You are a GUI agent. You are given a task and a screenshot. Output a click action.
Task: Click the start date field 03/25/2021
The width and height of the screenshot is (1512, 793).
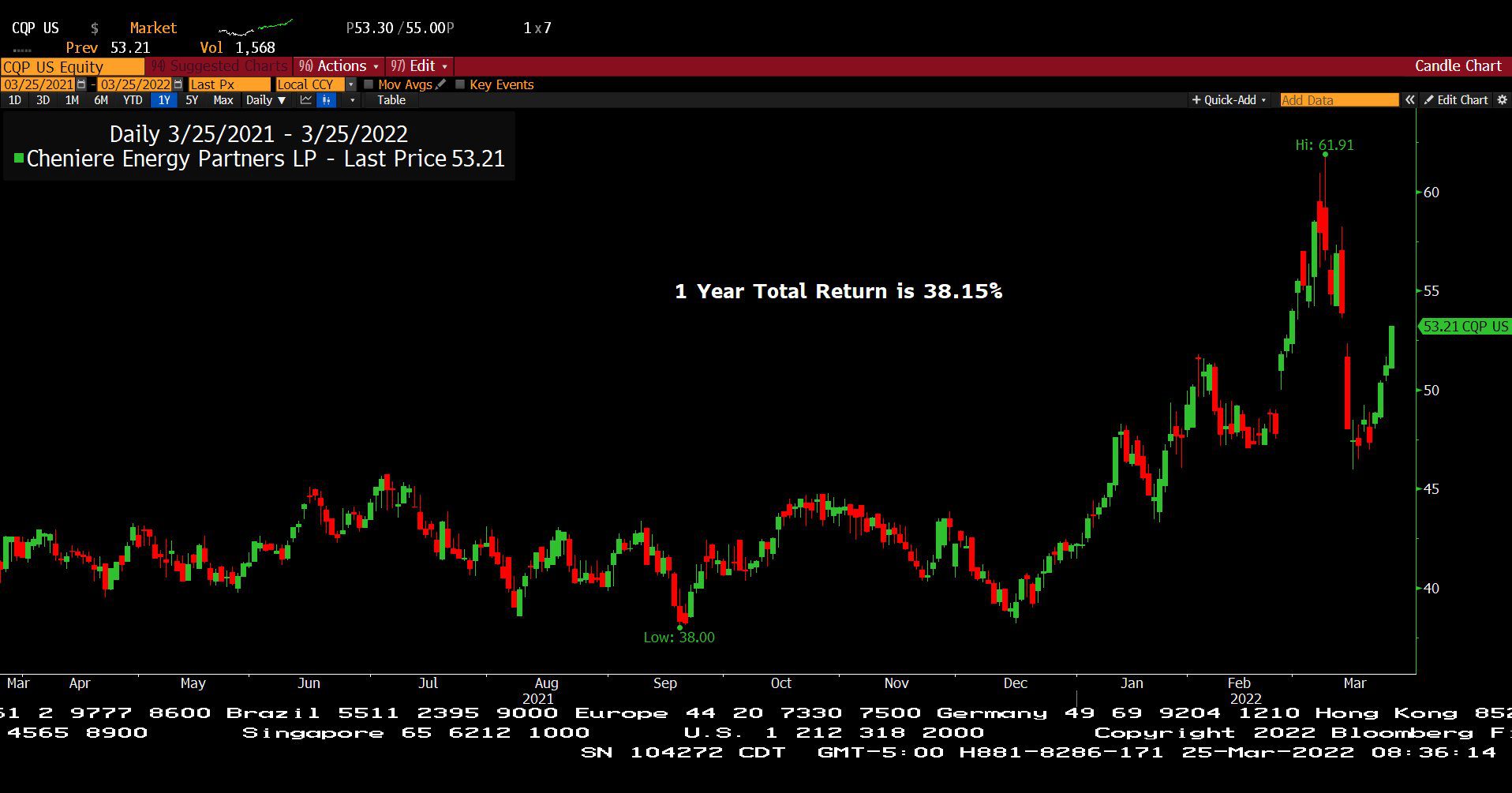tap(39, 84)
